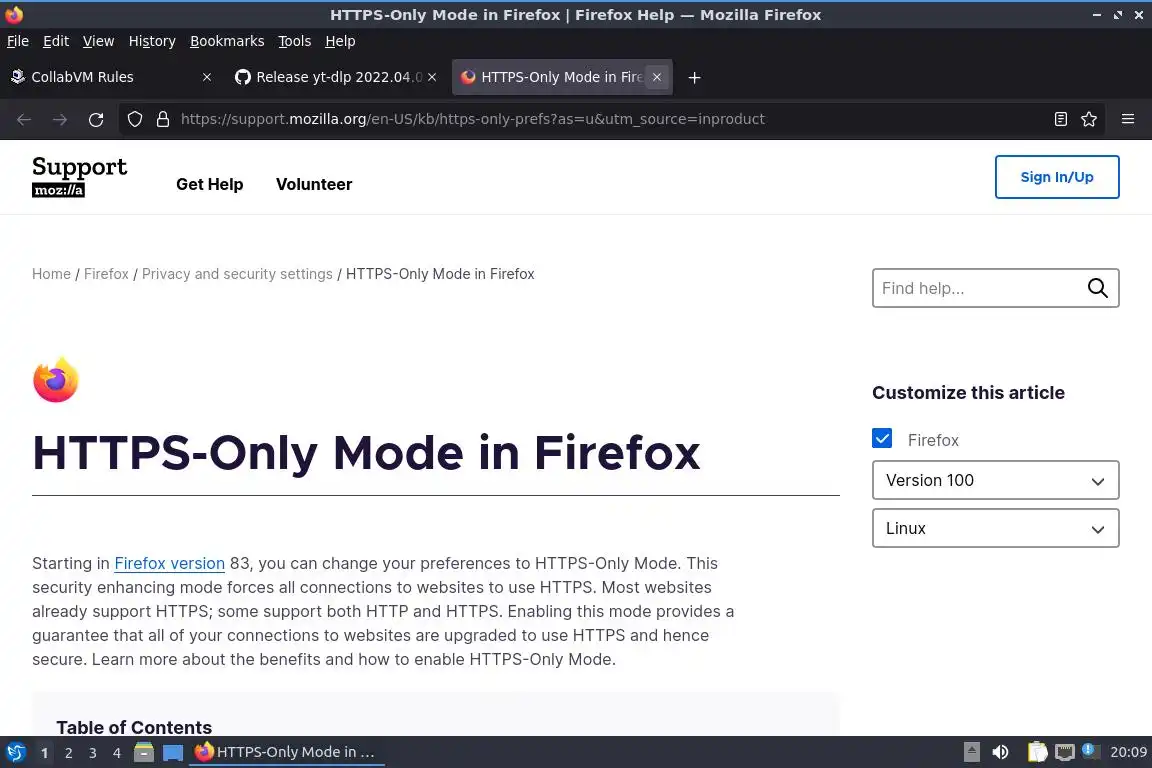
Task: Open the Edit menu
Action: (56, 41)
